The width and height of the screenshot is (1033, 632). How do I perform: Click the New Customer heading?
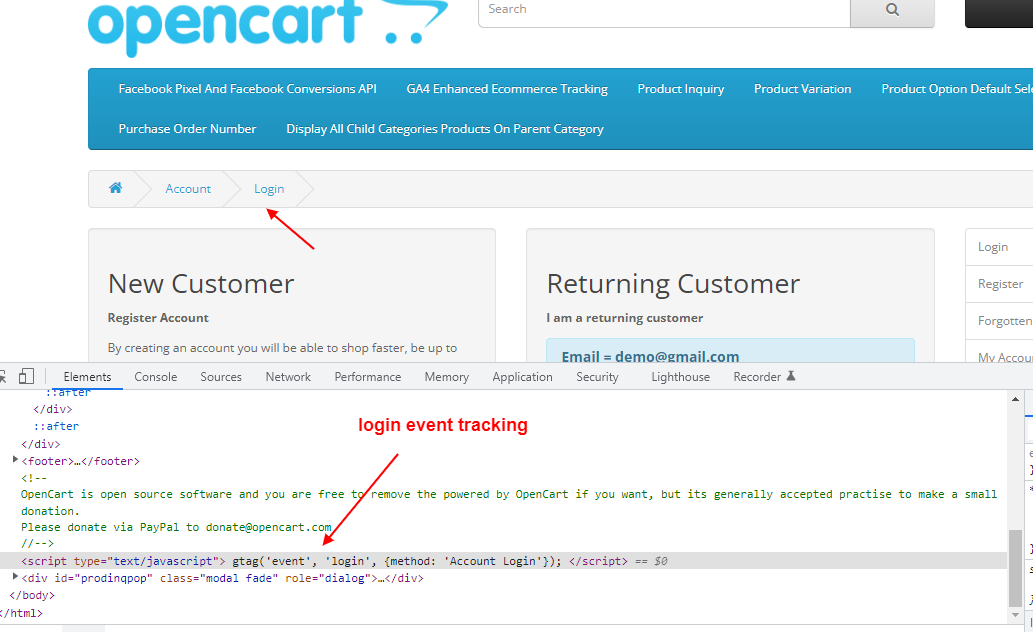201,283
